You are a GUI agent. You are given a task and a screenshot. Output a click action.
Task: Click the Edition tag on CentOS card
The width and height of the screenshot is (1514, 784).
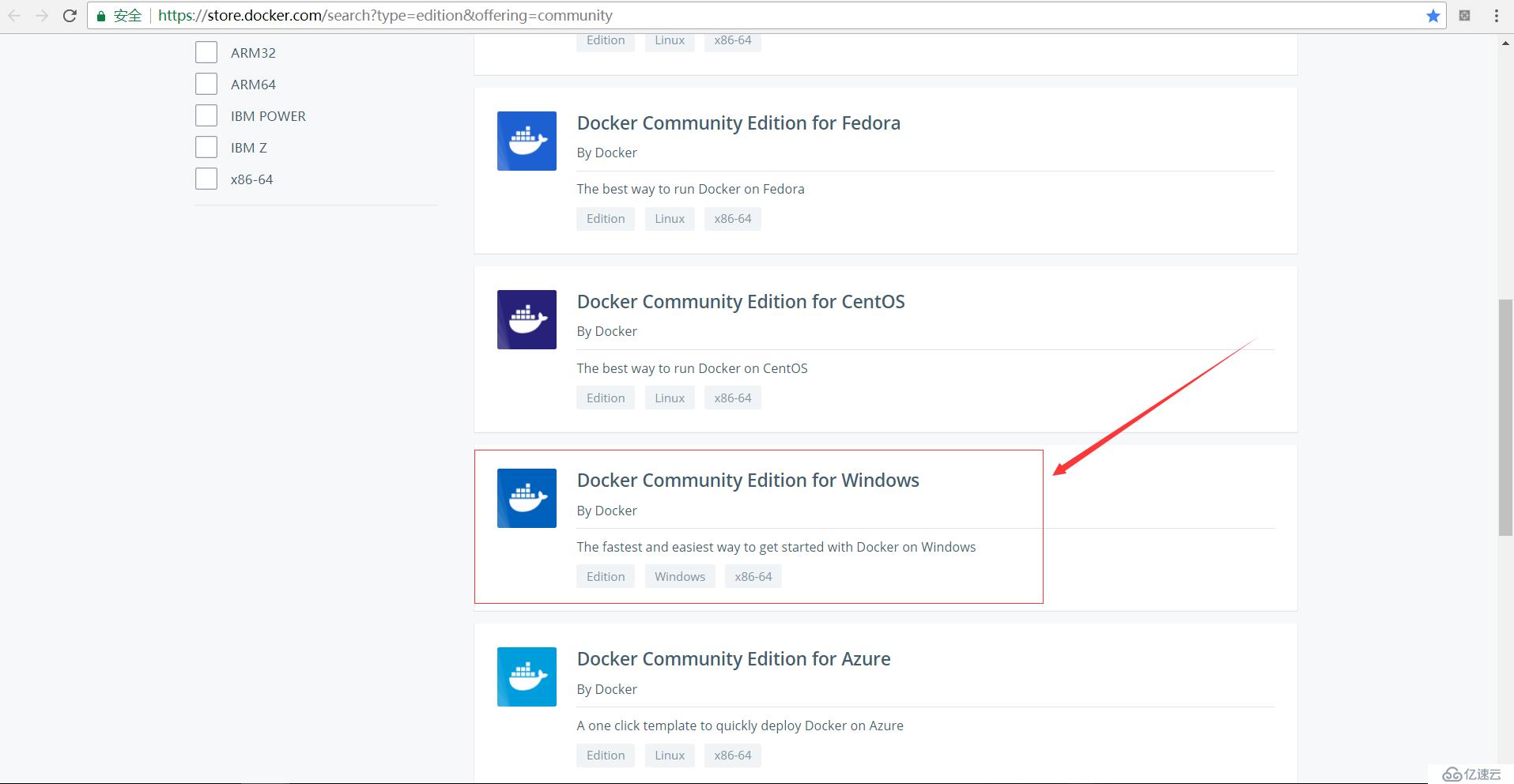(606, 398)
